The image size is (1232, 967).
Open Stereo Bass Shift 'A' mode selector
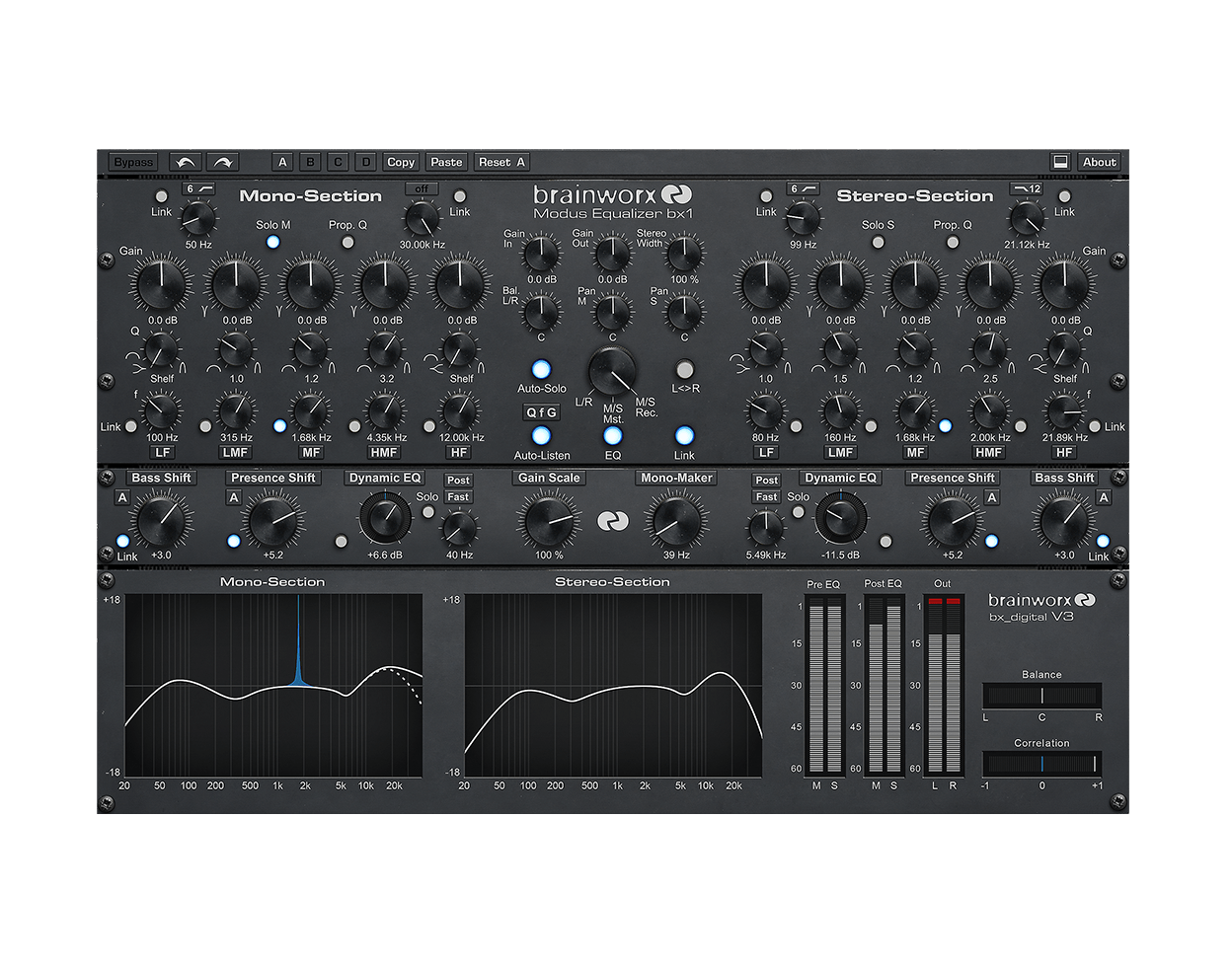coord(1104,497)
